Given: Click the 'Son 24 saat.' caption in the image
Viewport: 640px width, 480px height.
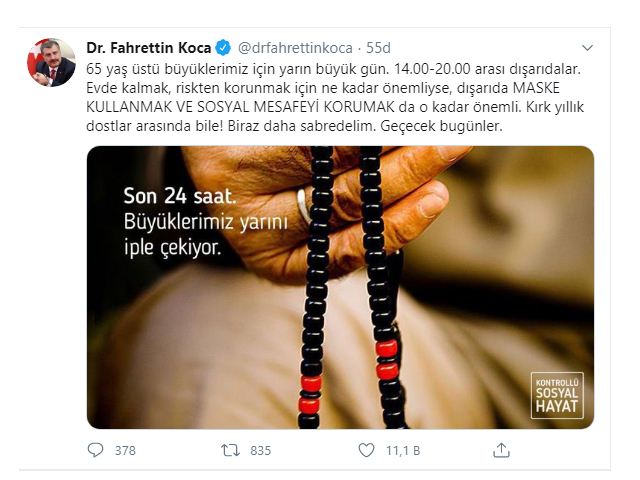Looking at the screenshot, I should click(180, 196).
